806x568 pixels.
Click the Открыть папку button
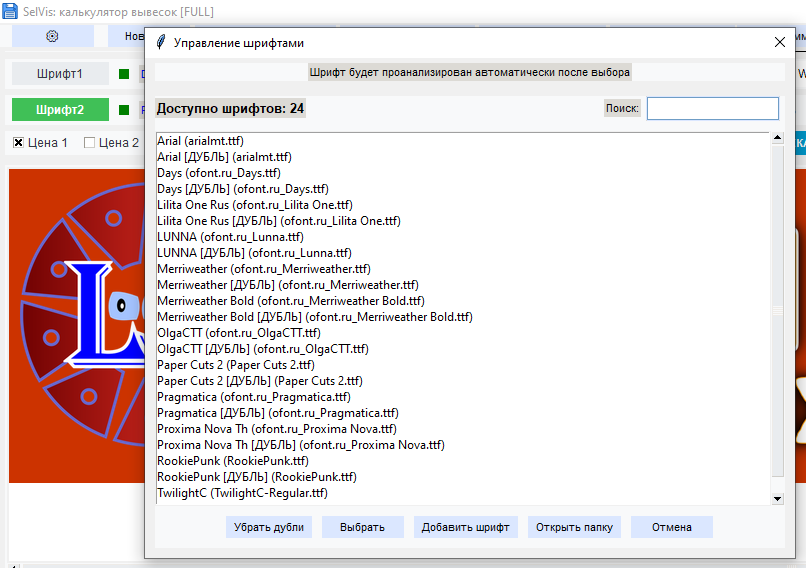[x=574, y=527]
